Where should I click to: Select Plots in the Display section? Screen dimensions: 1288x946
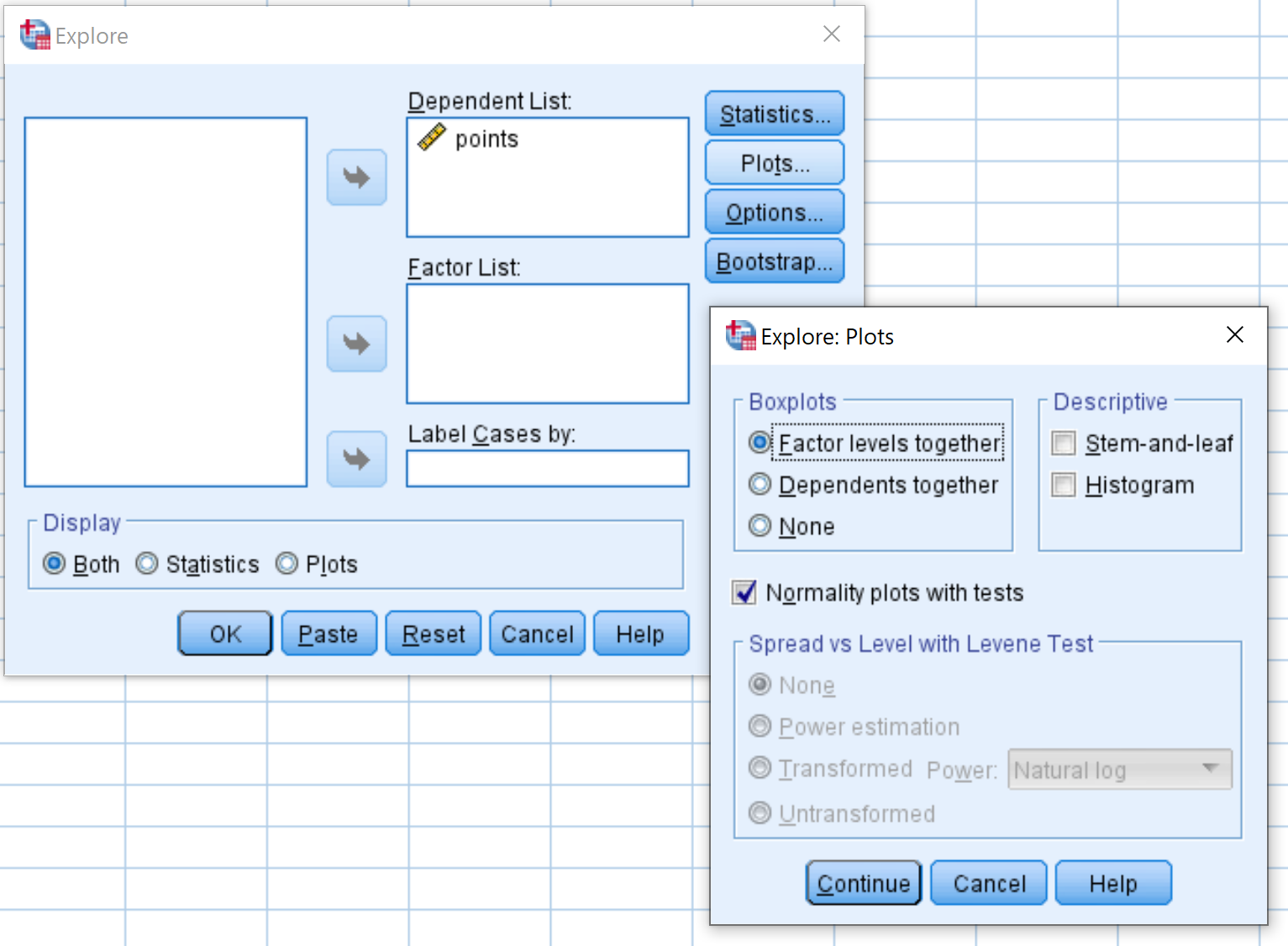coord(287,564)
